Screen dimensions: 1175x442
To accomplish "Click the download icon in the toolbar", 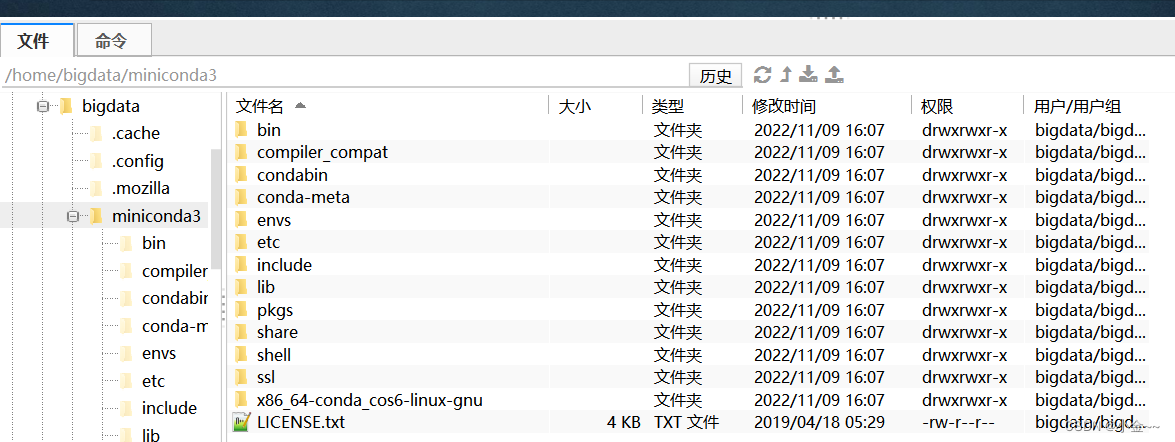I will click(x=809, y=74).
